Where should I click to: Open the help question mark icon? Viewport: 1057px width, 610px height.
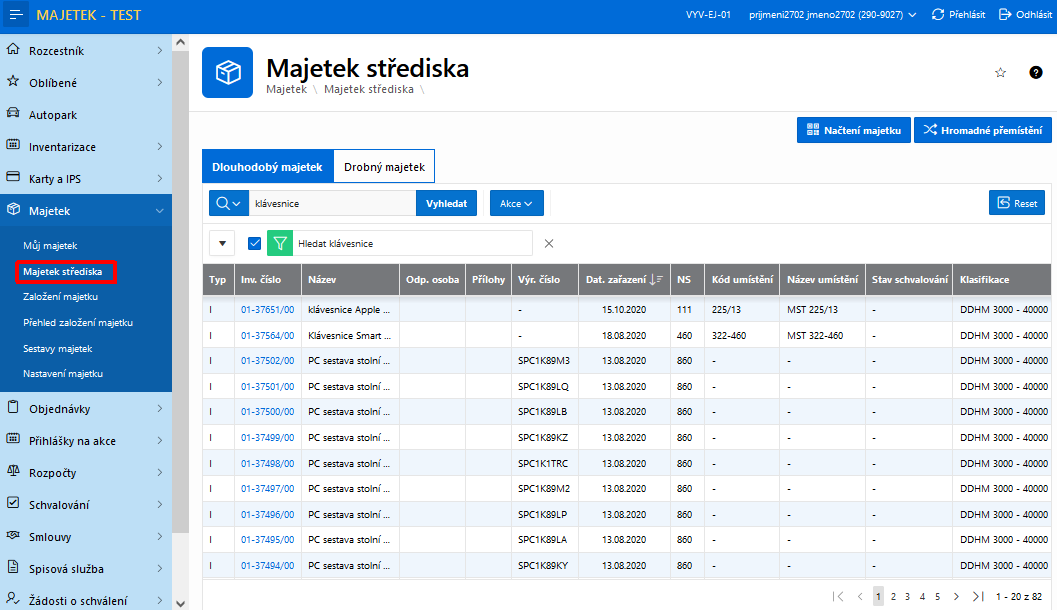[1036, 73]
